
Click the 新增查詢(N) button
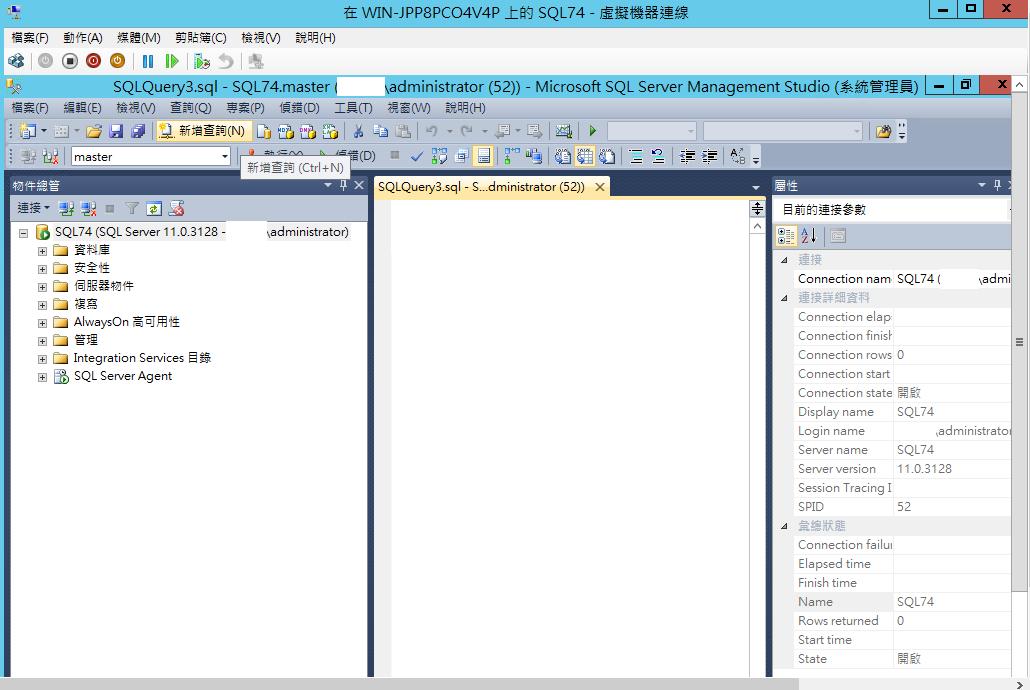[x=204, y=131]
